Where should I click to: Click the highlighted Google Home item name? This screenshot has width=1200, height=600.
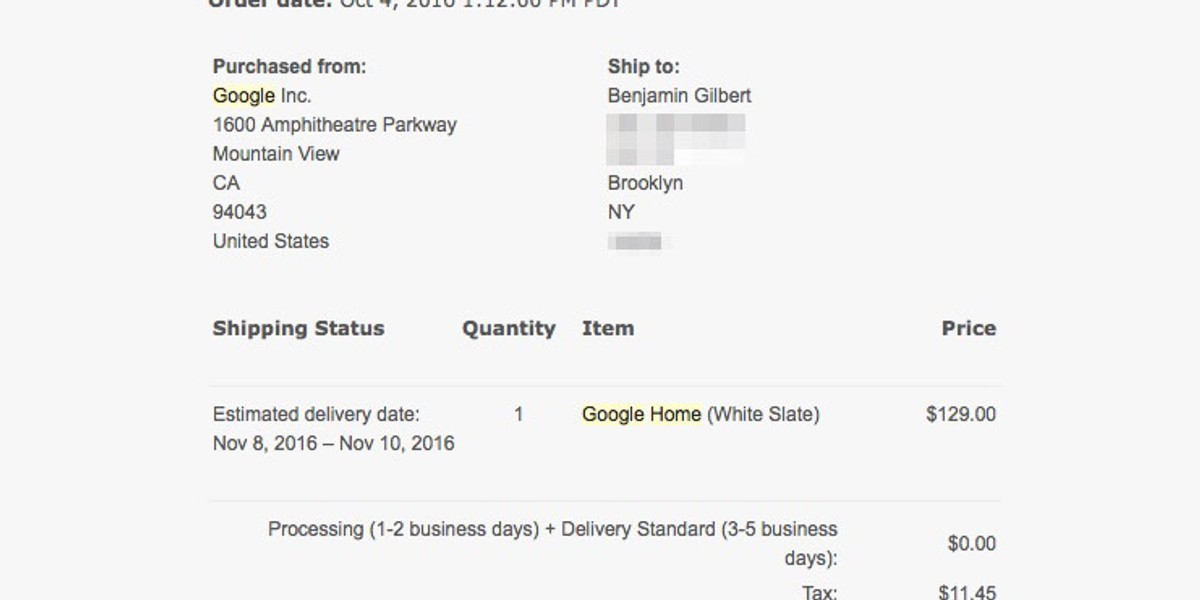tap(642, 414)
